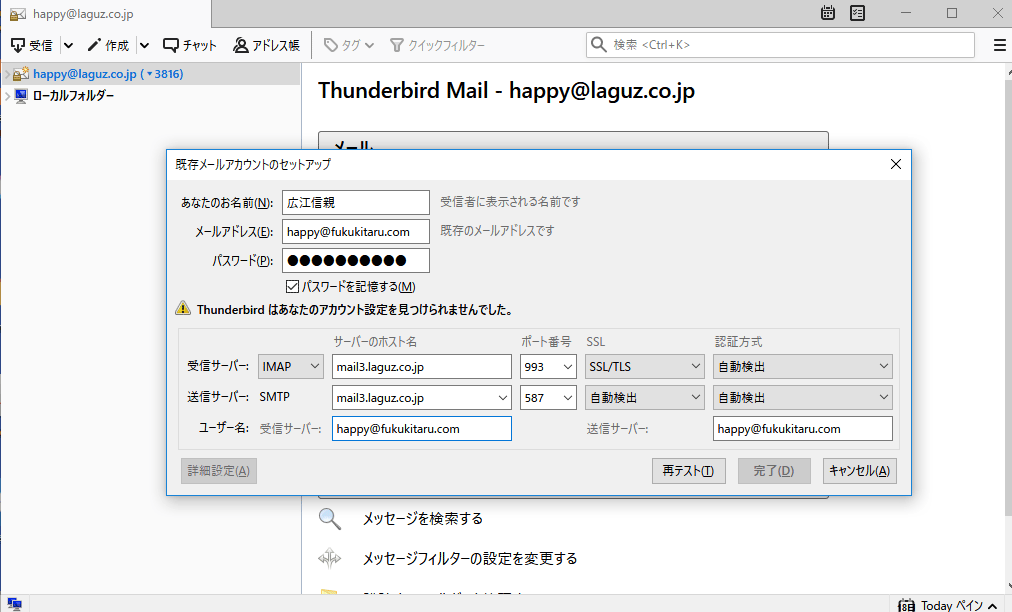The height and width of the screenshot is (612, 1012).
Task: Click the キャンセル(A) button
Action: (x=860, y=471)
